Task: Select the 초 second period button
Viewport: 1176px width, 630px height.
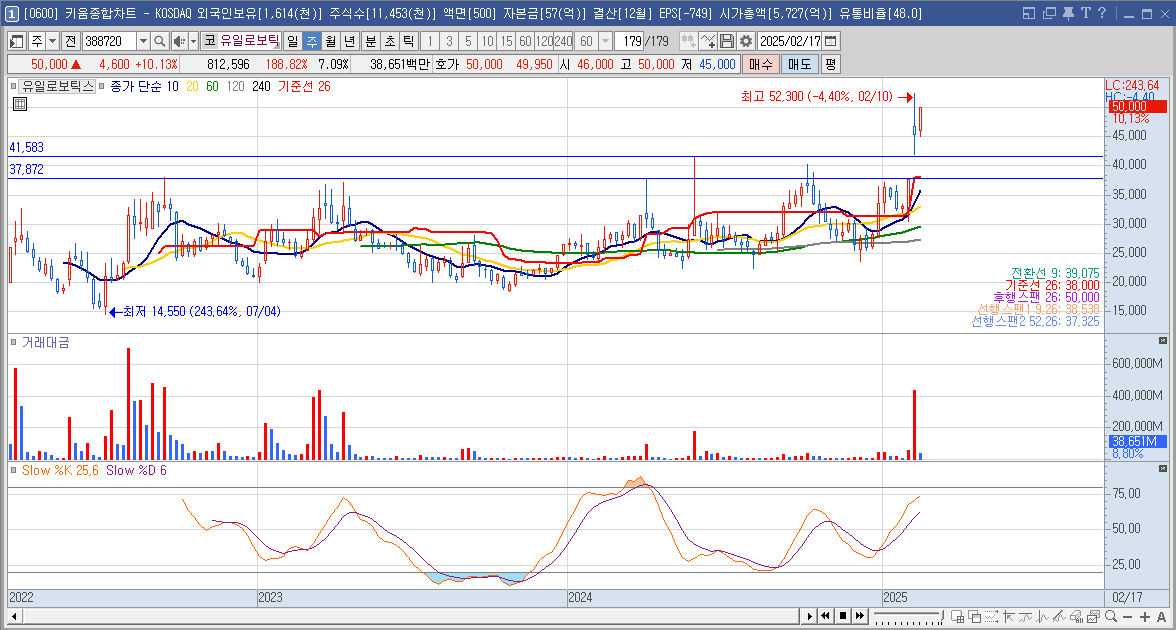Action: (x=389, y=40)
